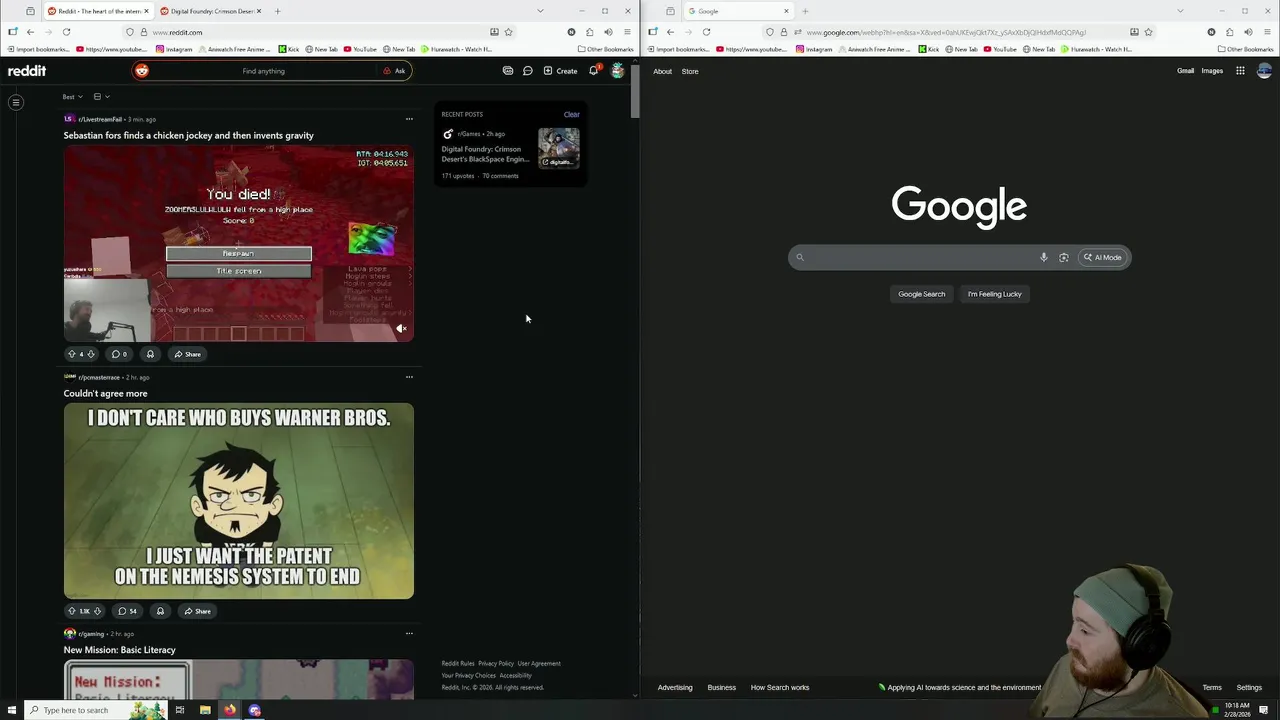1280x720 pixels.
Task: Open the Reddit advertise icon beside chat
Action: click(508, 71)
